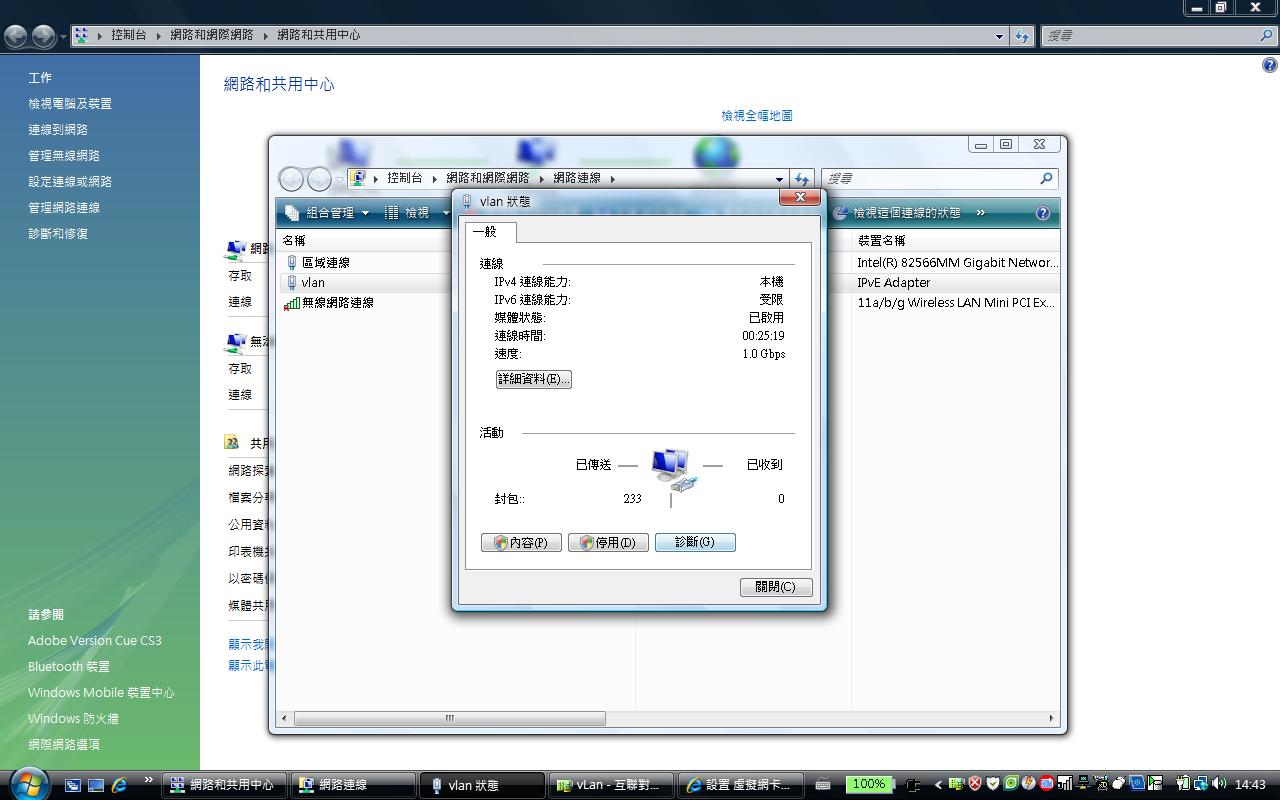Open 網際網路選項 link in sidebar

click(x=64, y=745)
